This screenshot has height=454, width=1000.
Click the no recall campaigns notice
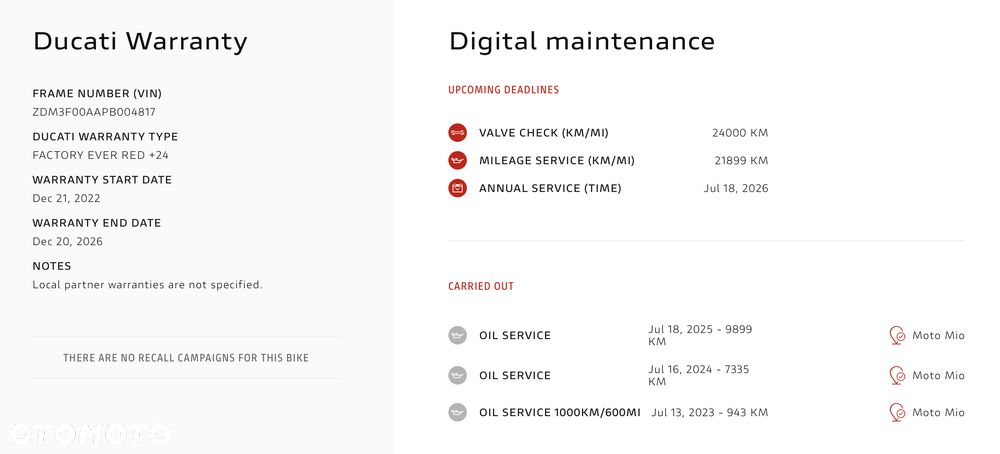[186, 358]
